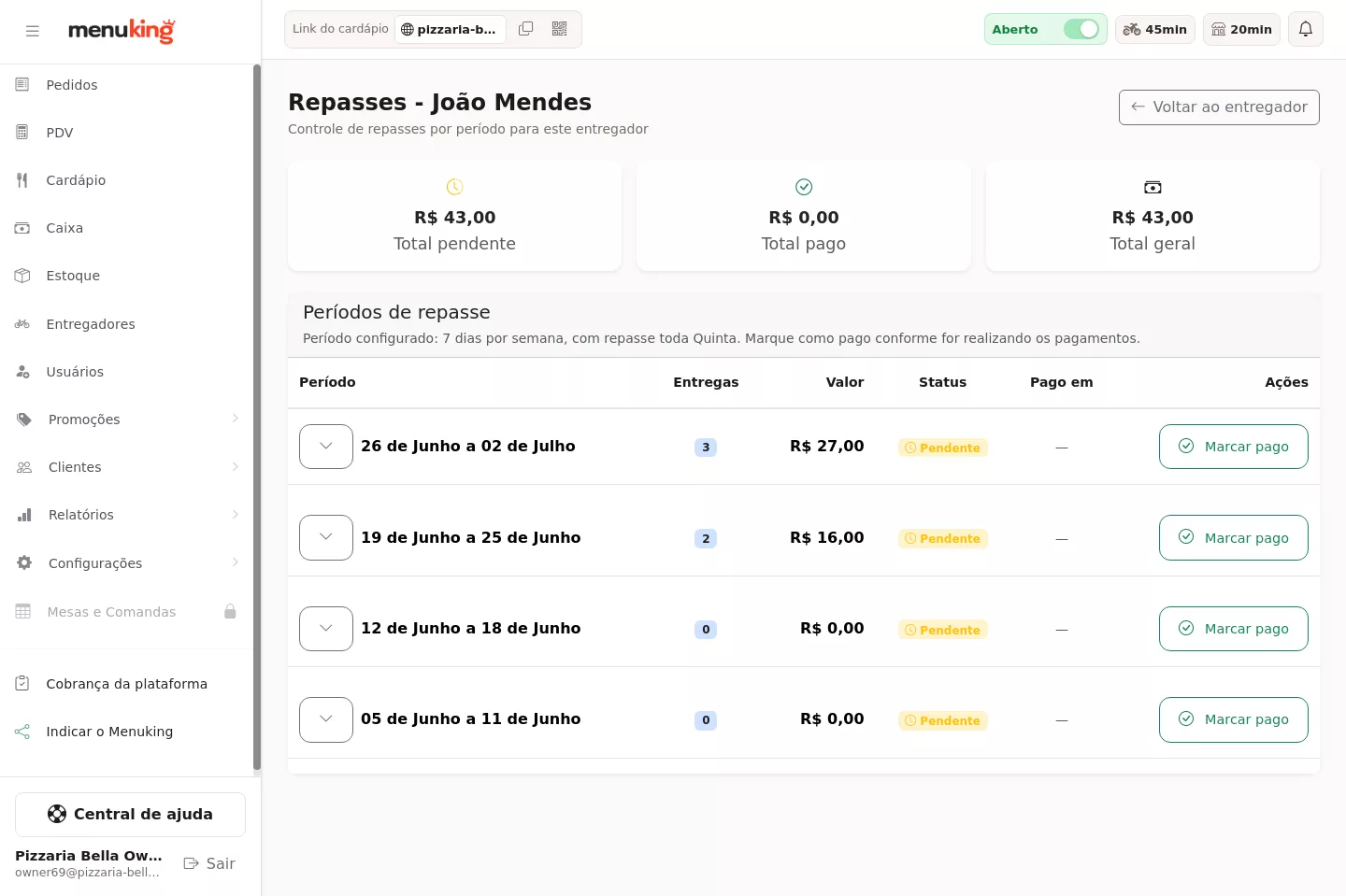The width and height of the screenshot is (1346, 896).
Task: Click the sidebar vertical scrollbar
Action: click(257, 418)
